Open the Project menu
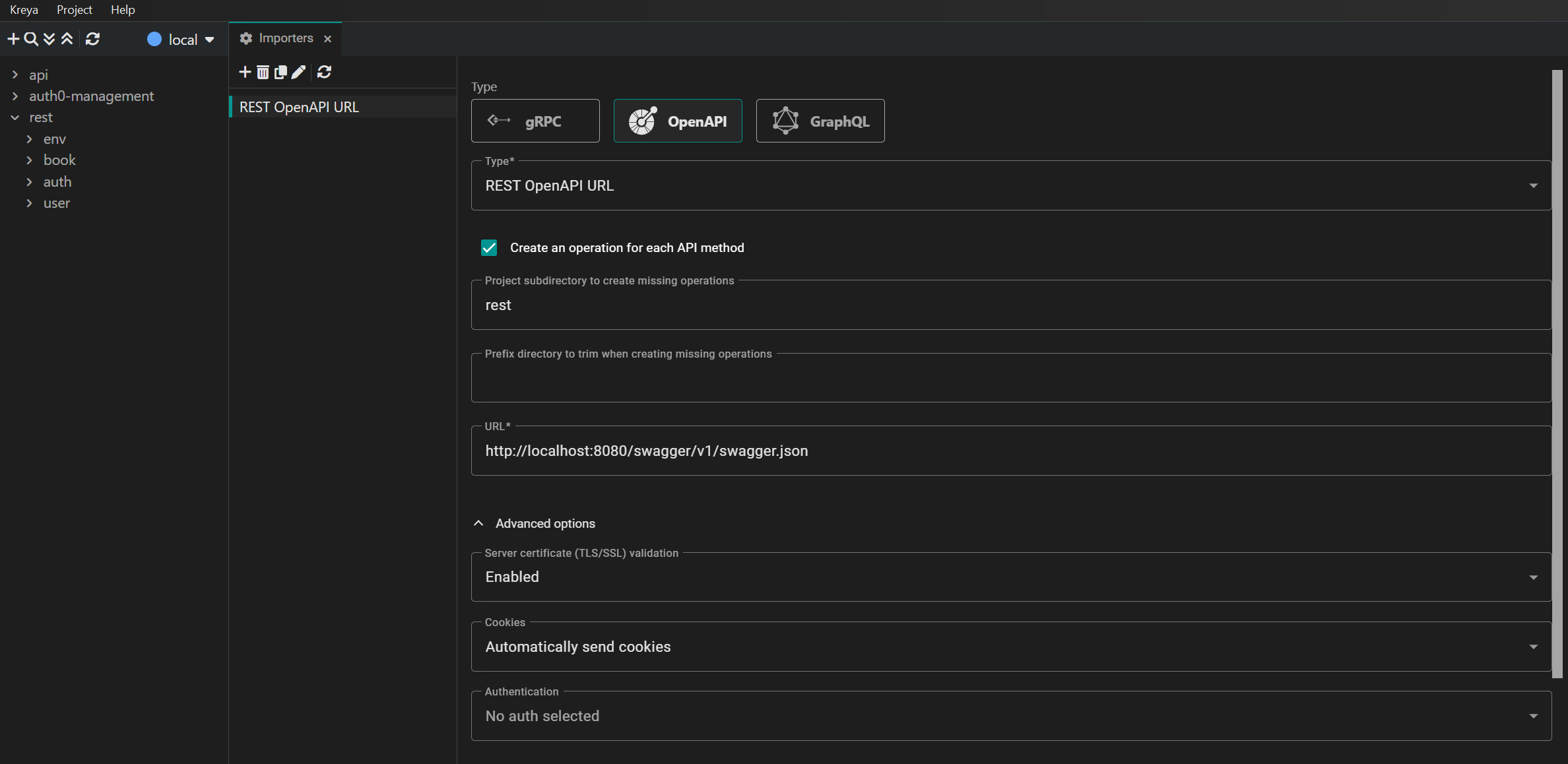Screen dimensions: 1568x764 click(74, 10)
